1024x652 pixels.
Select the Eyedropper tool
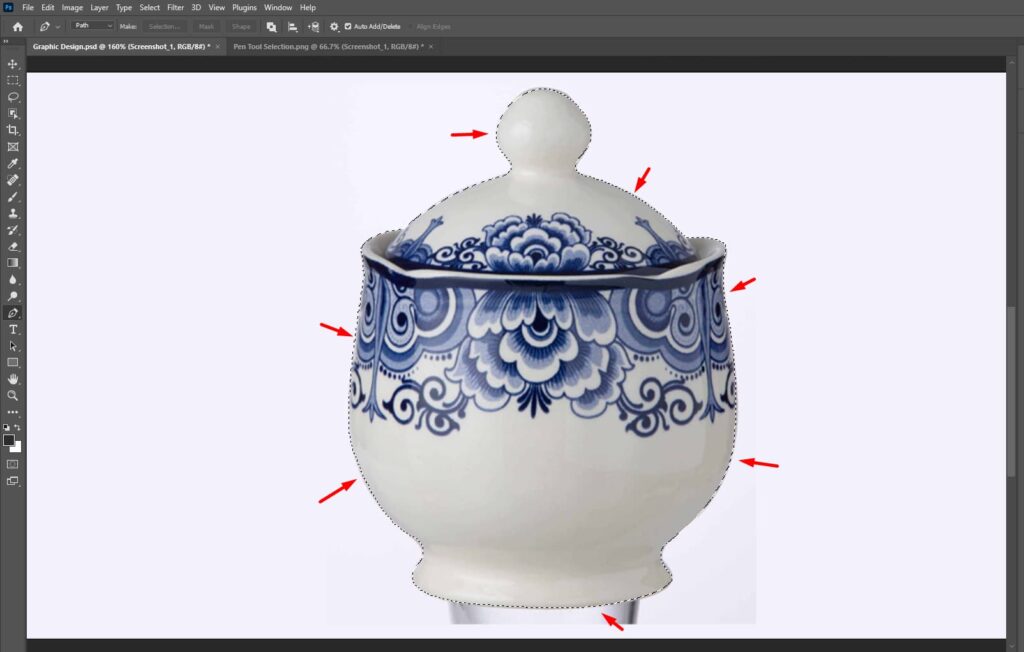[x=12, y=163]
